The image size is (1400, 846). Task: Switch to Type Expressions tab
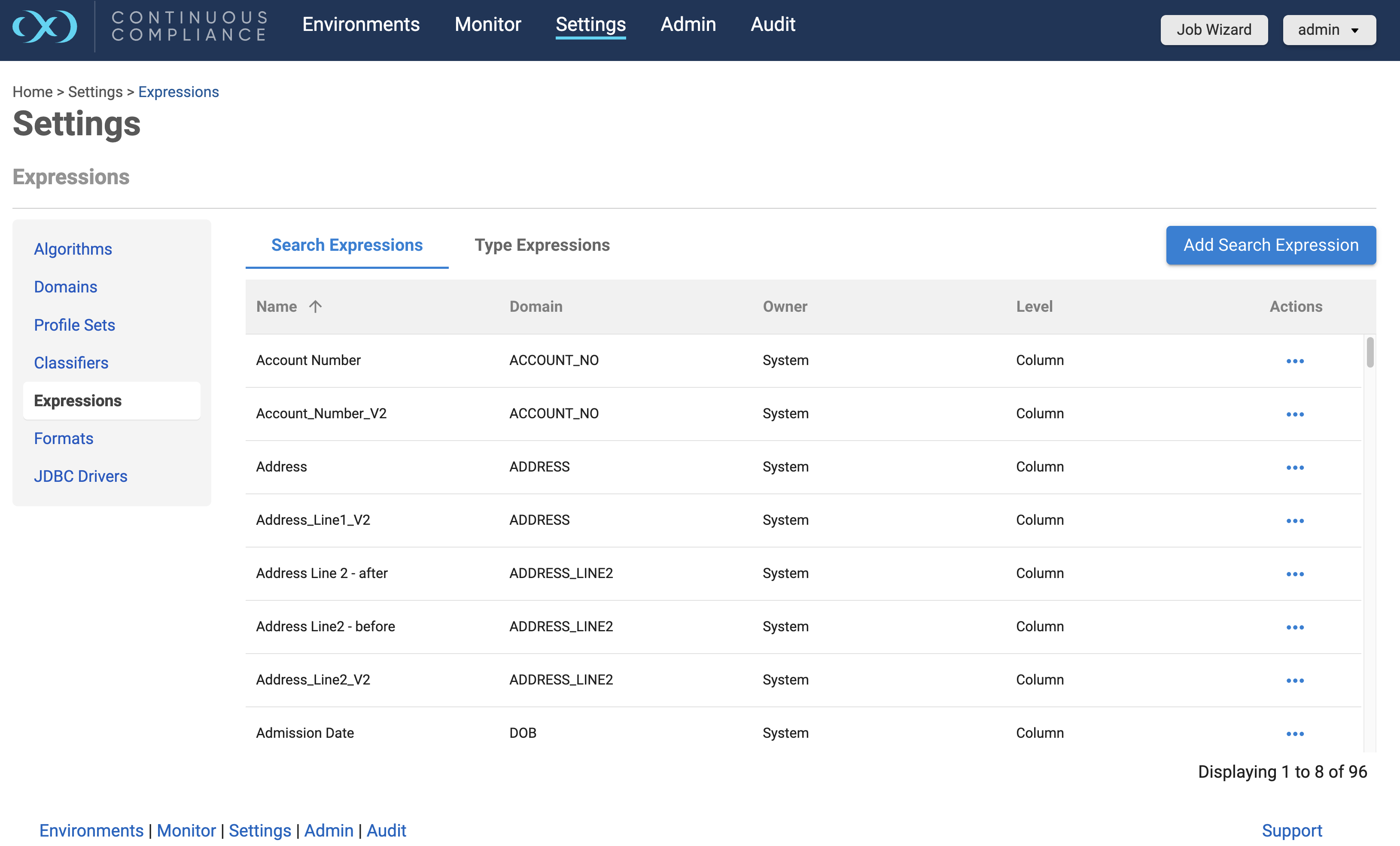[x=542, y=245]
